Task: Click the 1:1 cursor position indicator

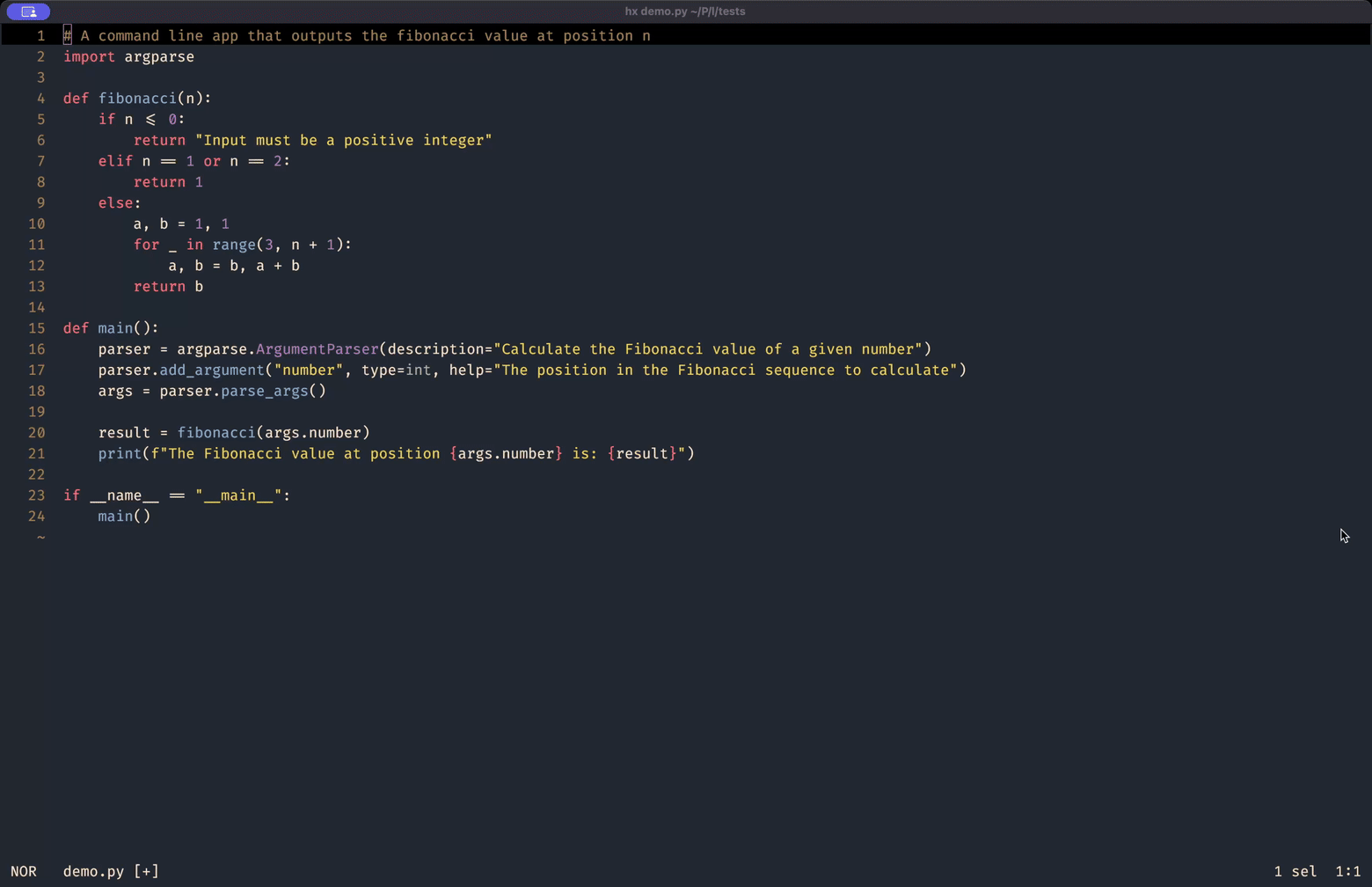Action: pos(1347,871)
